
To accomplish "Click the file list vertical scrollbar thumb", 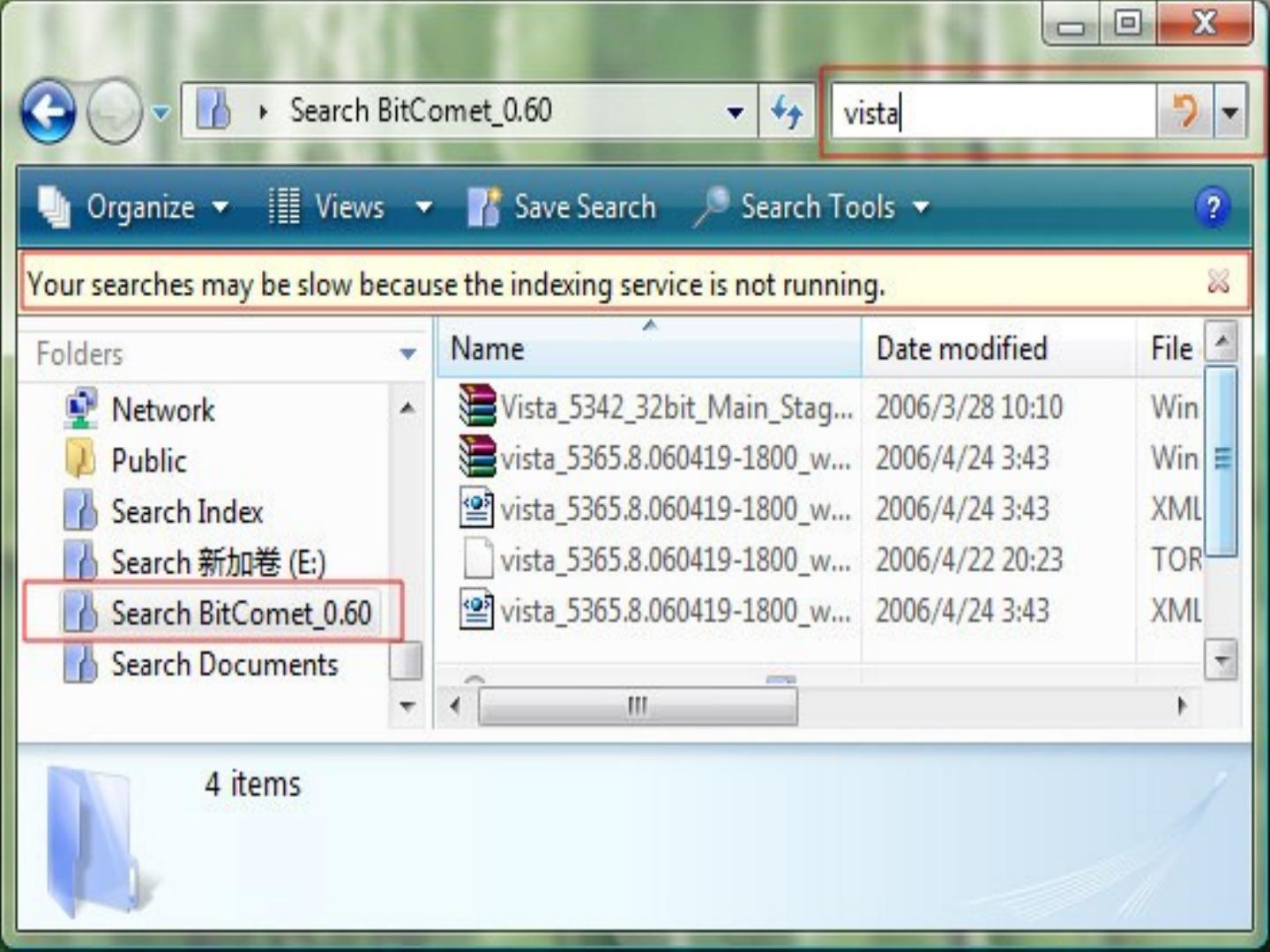I will coord(1221,460).
